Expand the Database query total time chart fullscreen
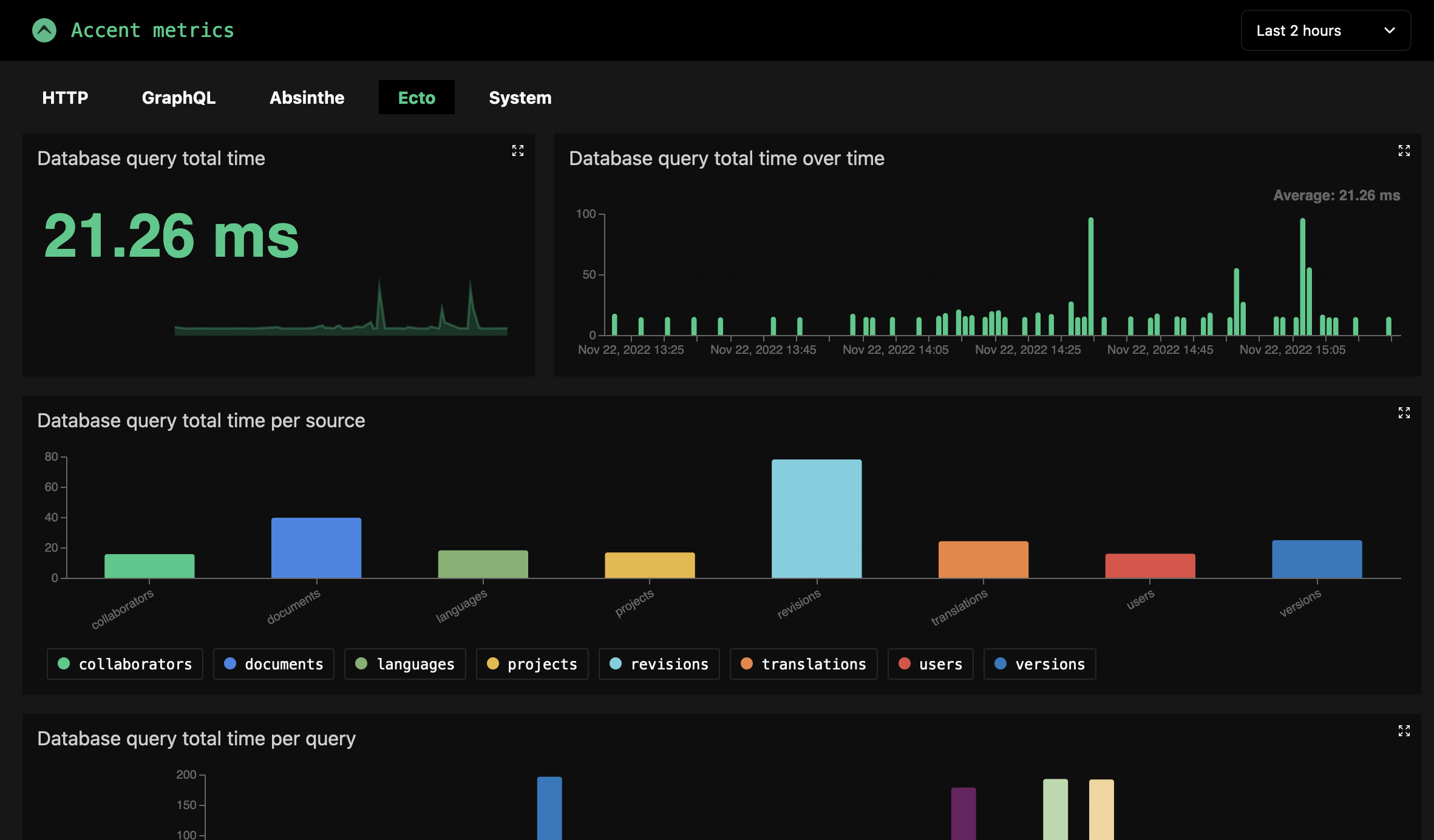The image size is (1434, 840). point(518,151)
